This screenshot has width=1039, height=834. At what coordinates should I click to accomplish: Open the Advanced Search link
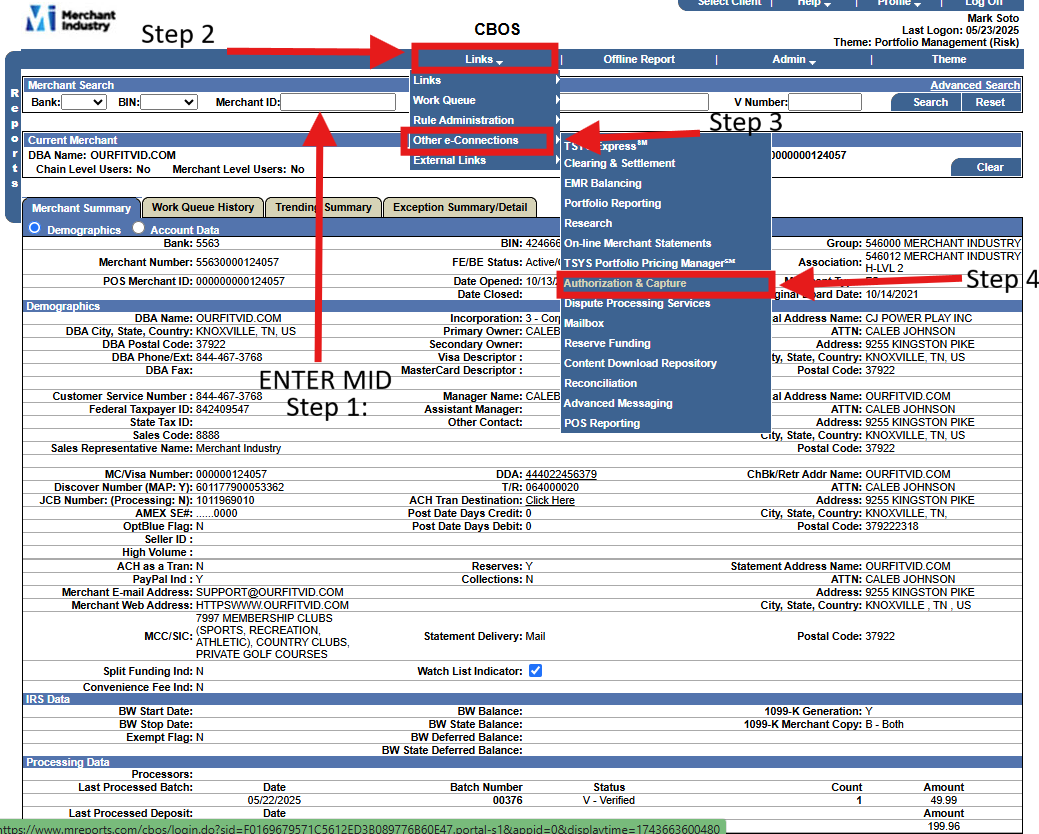coord(975,85)
